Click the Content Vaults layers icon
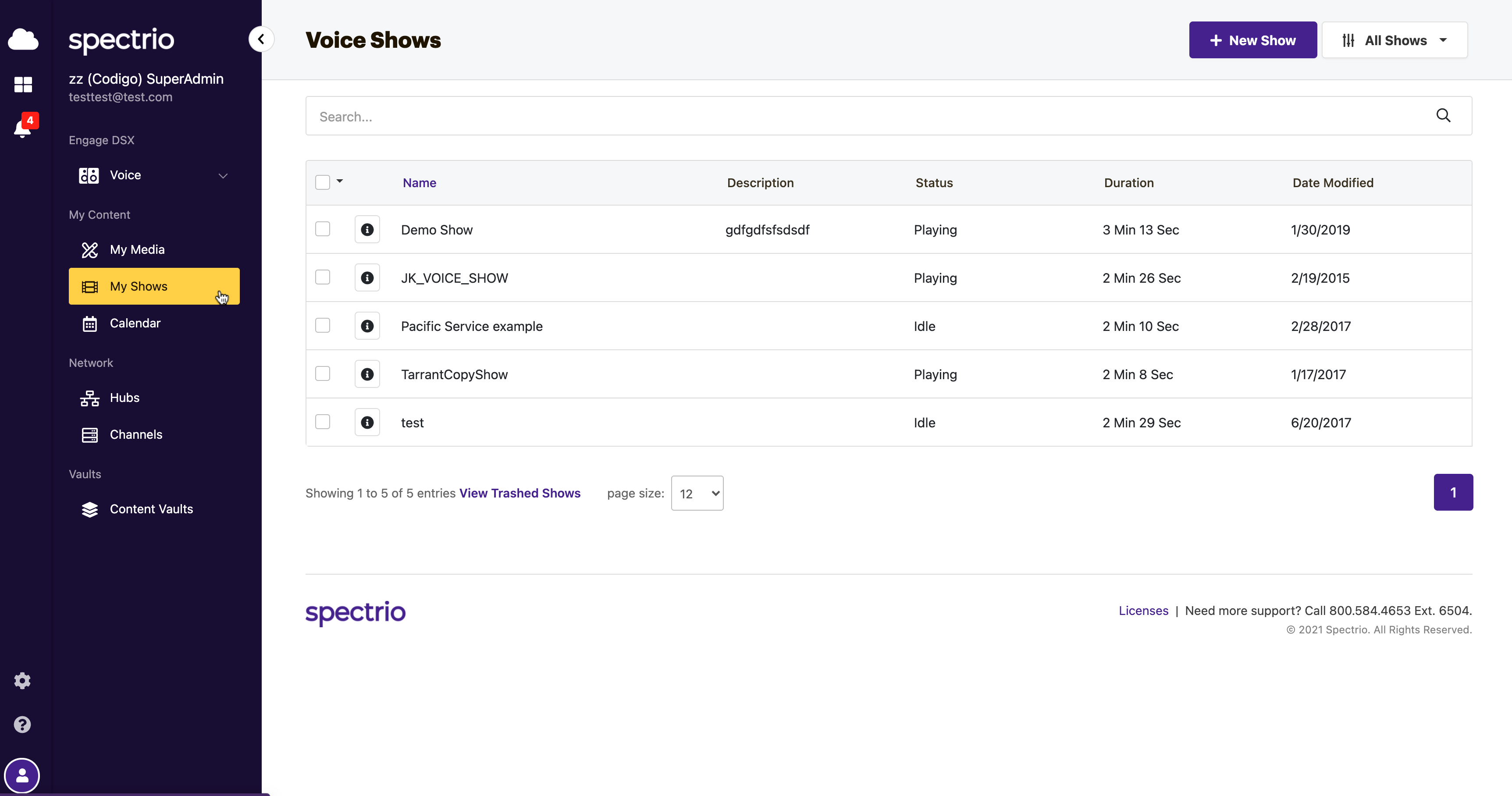 point(90,509)
